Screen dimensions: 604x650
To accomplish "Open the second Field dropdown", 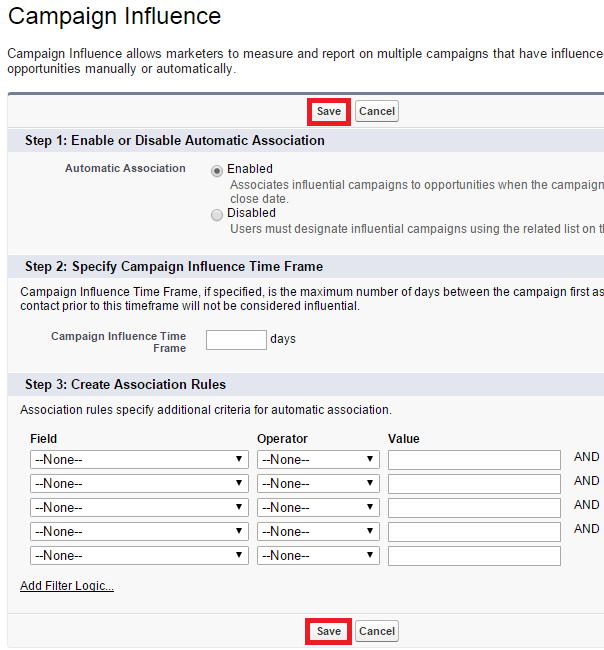I will coord(139,484).
